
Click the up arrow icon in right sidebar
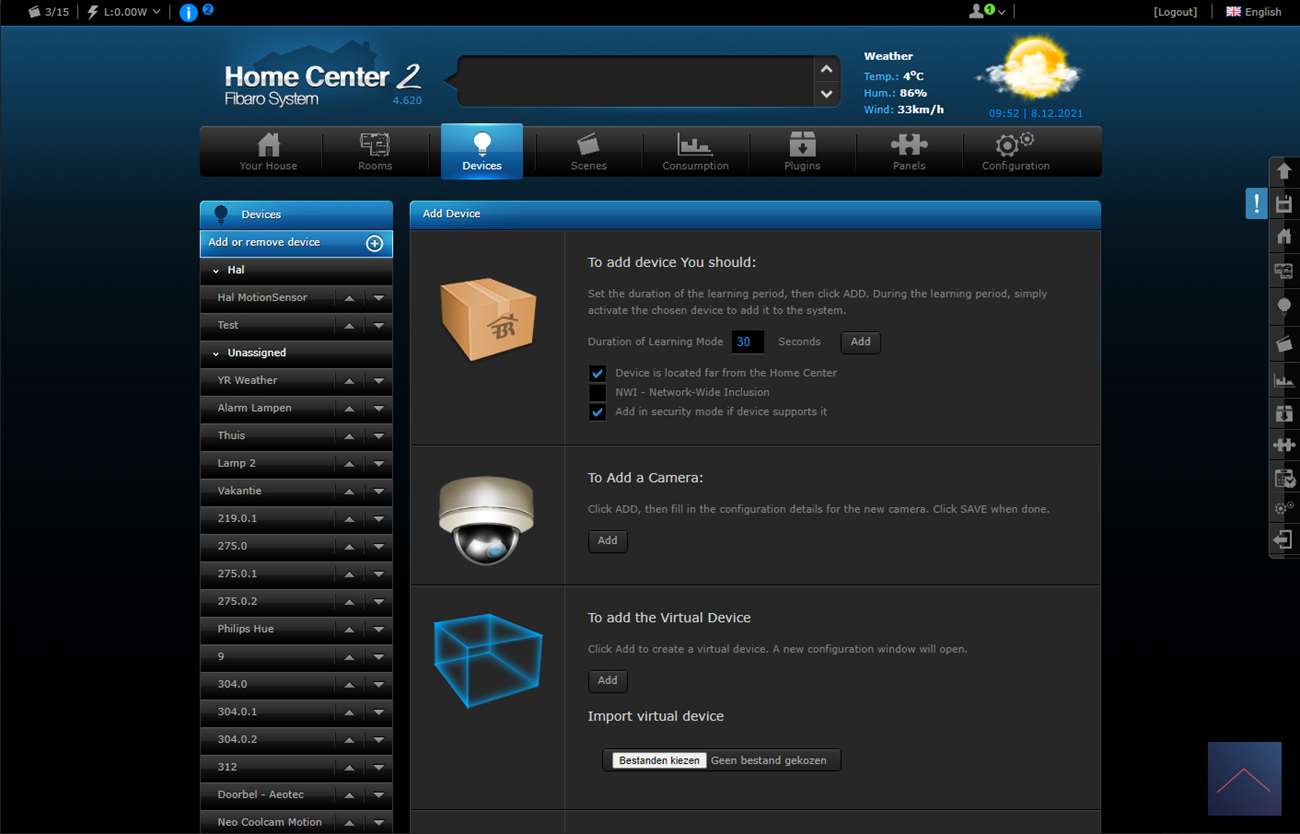click(x=1284, y=171)
